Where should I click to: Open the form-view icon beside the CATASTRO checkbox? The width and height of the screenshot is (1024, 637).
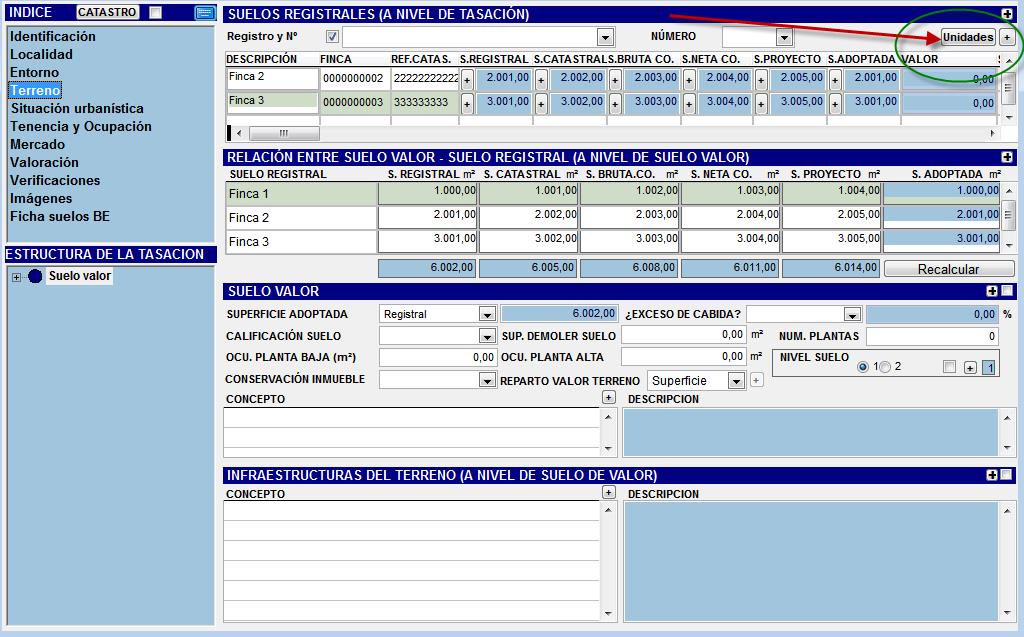[x=204, y=12]
